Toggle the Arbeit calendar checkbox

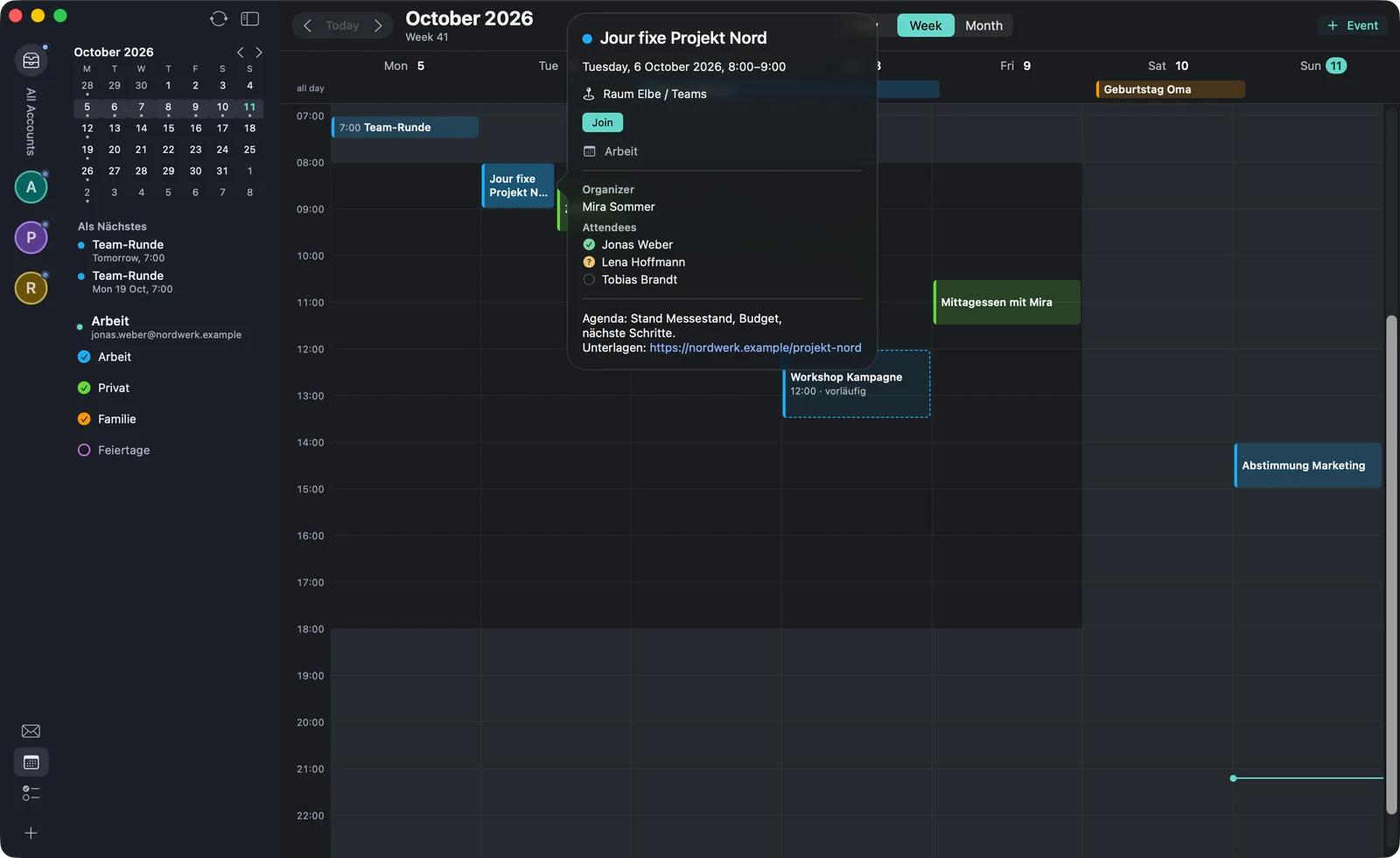click(84, 357)
